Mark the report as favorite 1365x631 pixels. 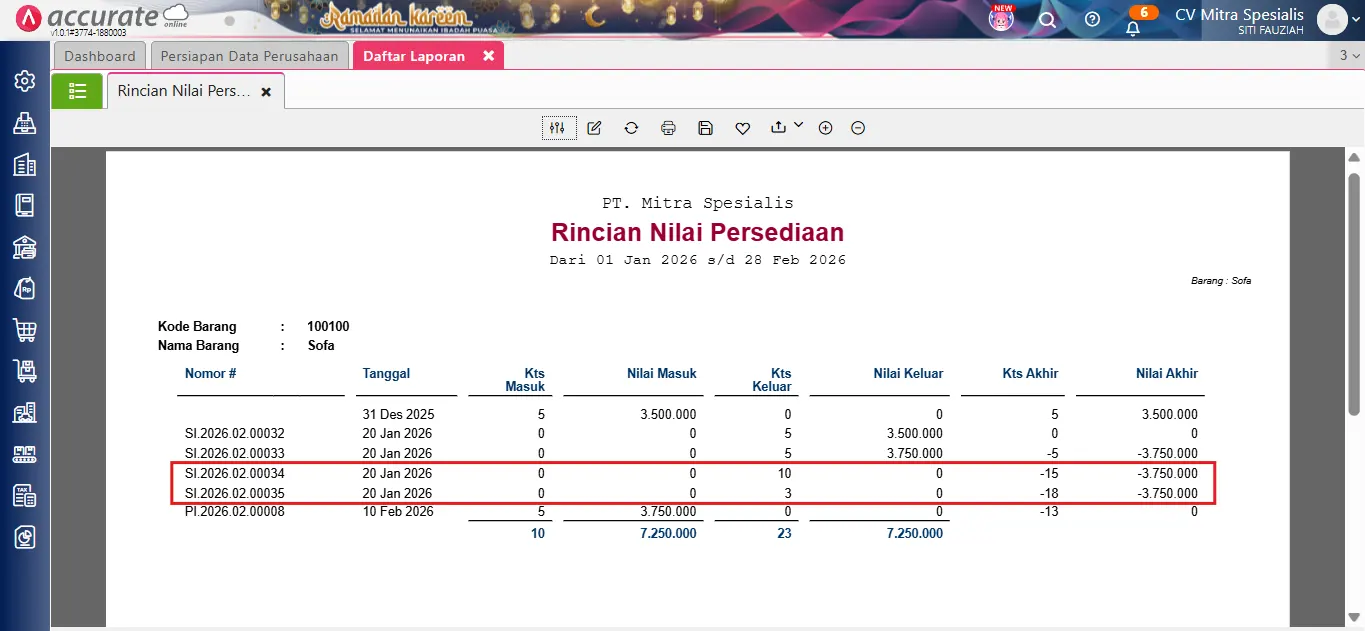point(742,127)
